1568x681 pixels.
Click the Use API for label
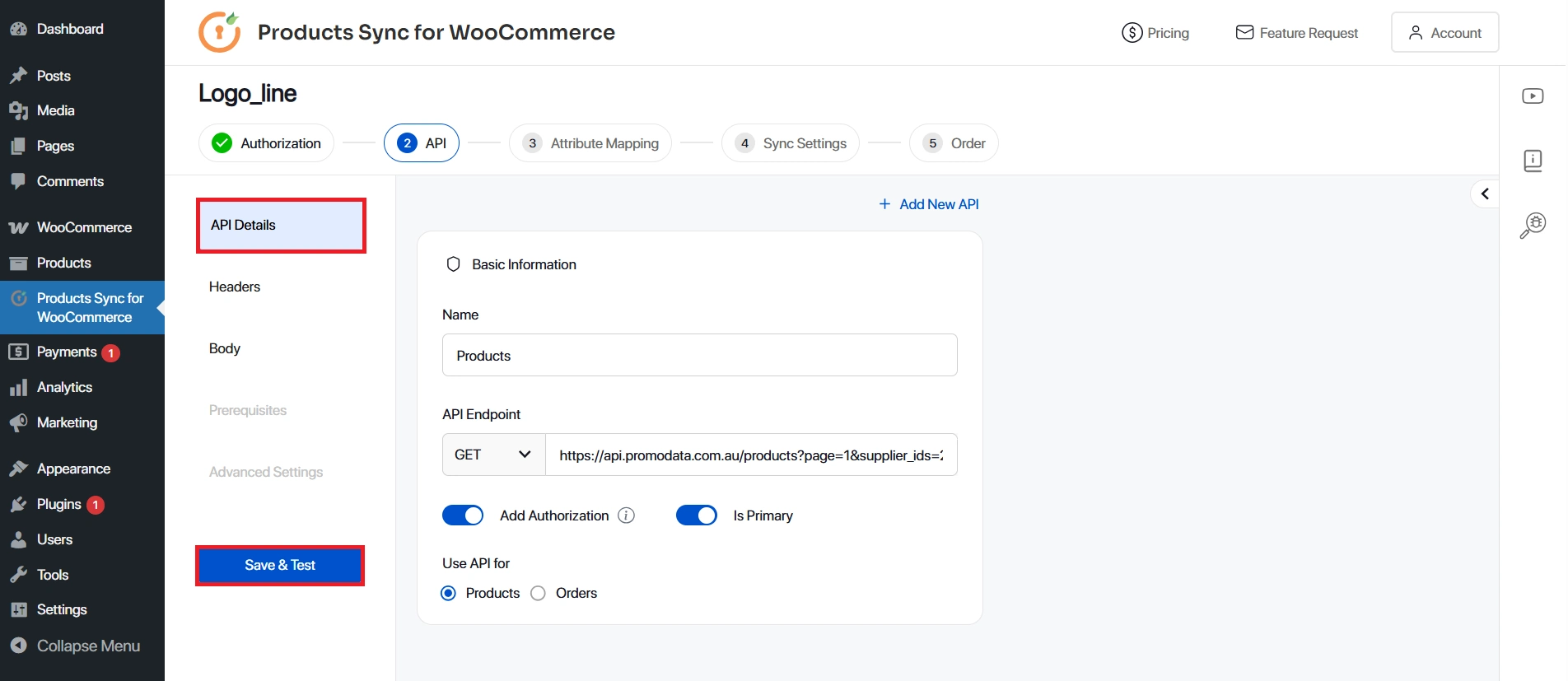pos(476,563)
